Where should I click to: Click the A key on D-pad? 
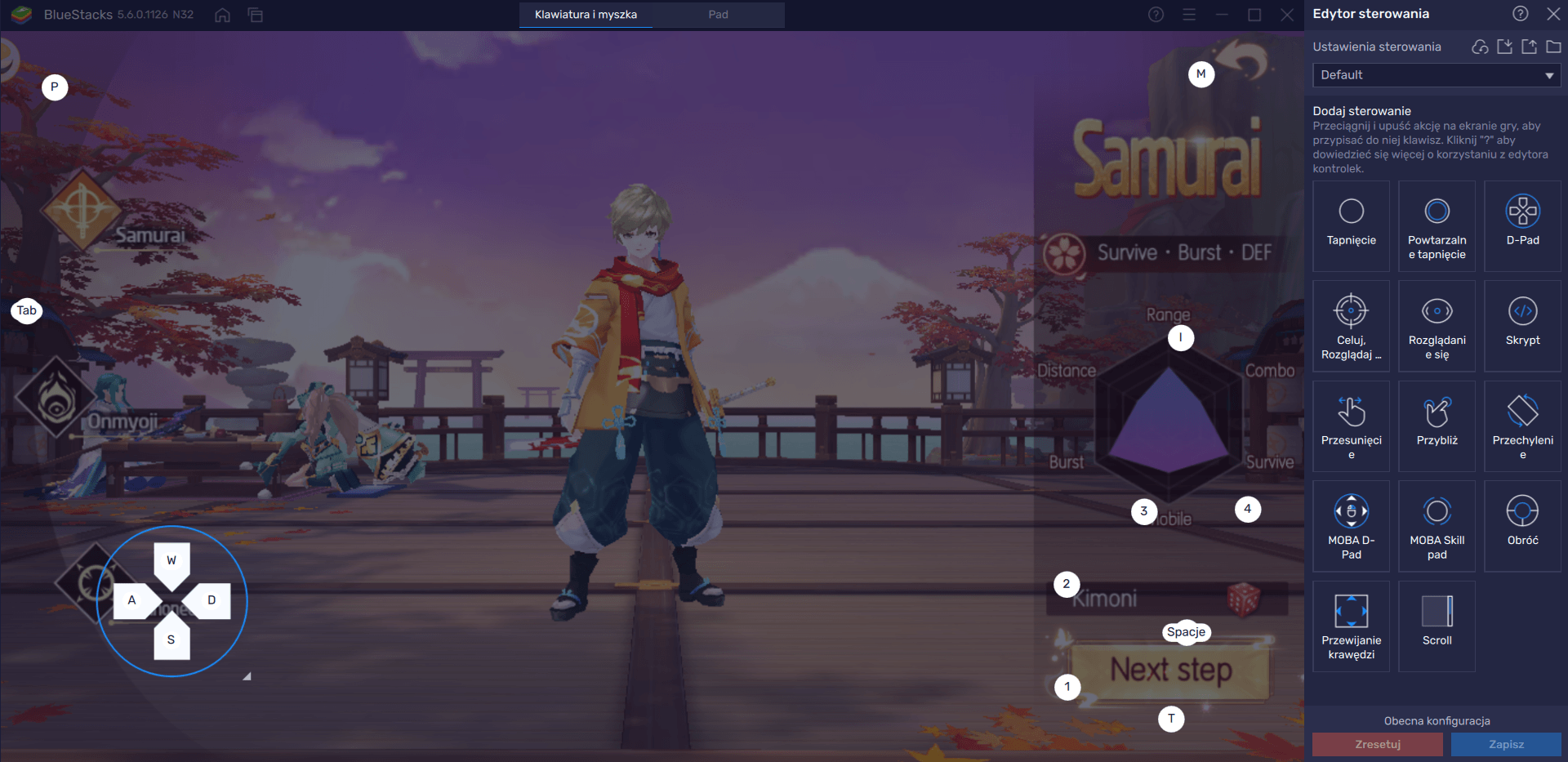tap(136, 601)
